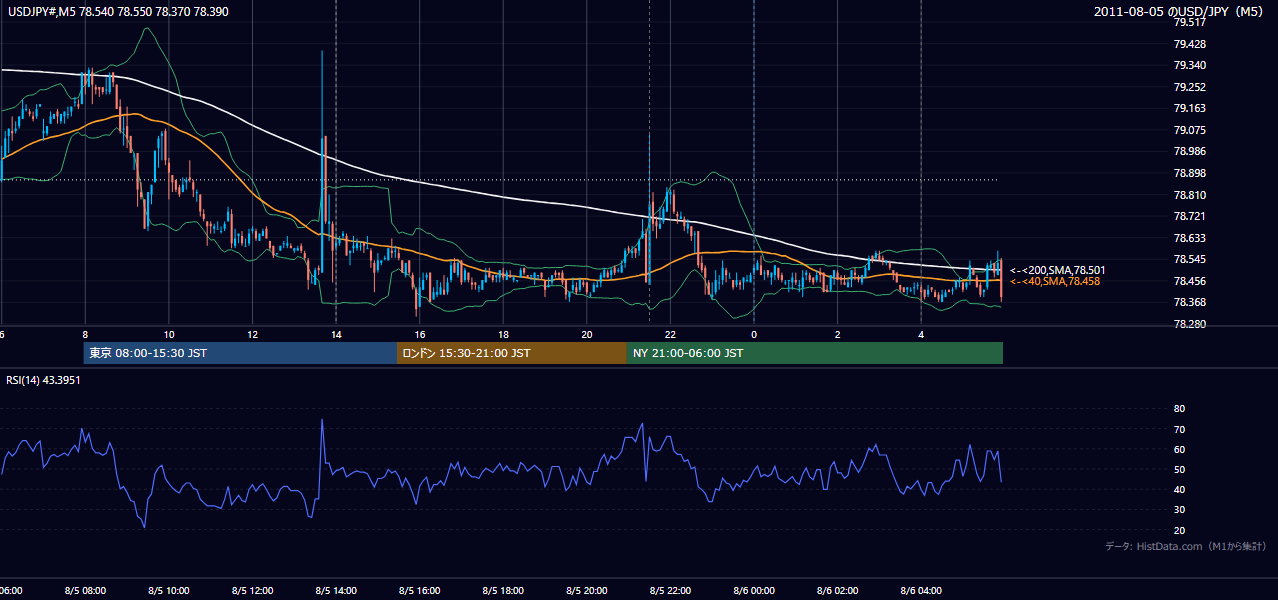The image size is (1278, 600).
Task: Click hour label 18 under the price chart
Action: (x=503, y=335)
